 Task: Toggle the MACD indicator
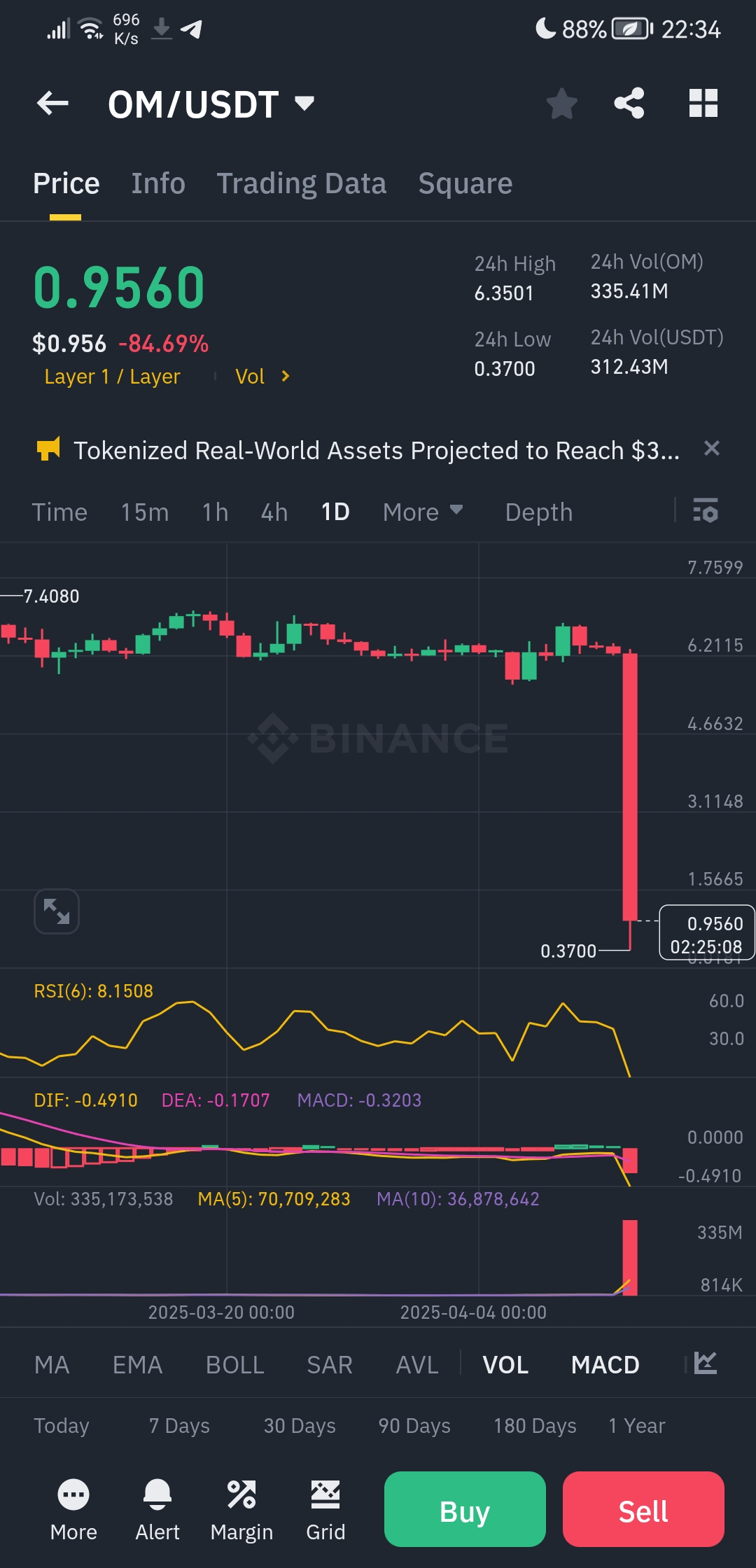[605, 1365]
